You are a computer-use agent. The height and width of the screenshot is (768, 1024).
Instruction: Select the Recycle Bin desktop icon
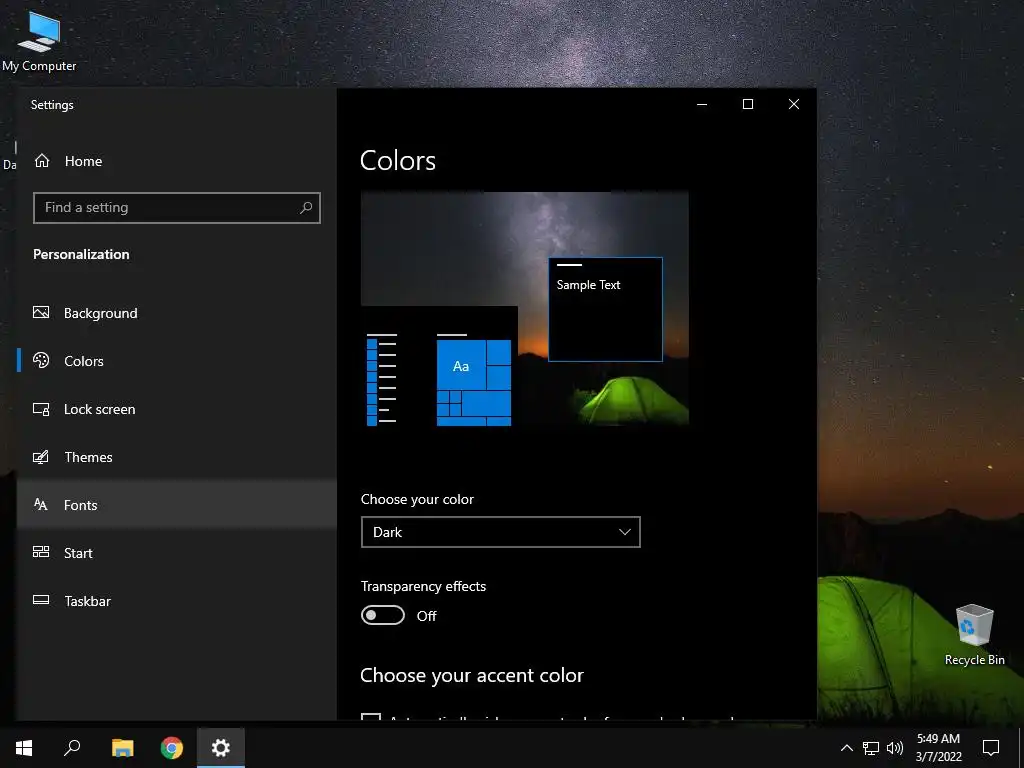(974, 634)
